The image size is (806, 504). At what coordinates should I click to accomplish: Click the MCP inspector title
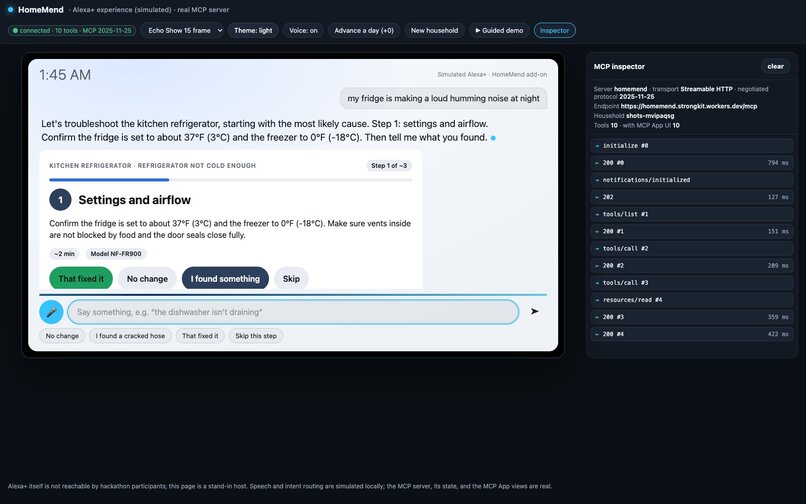tap(619, 66)
